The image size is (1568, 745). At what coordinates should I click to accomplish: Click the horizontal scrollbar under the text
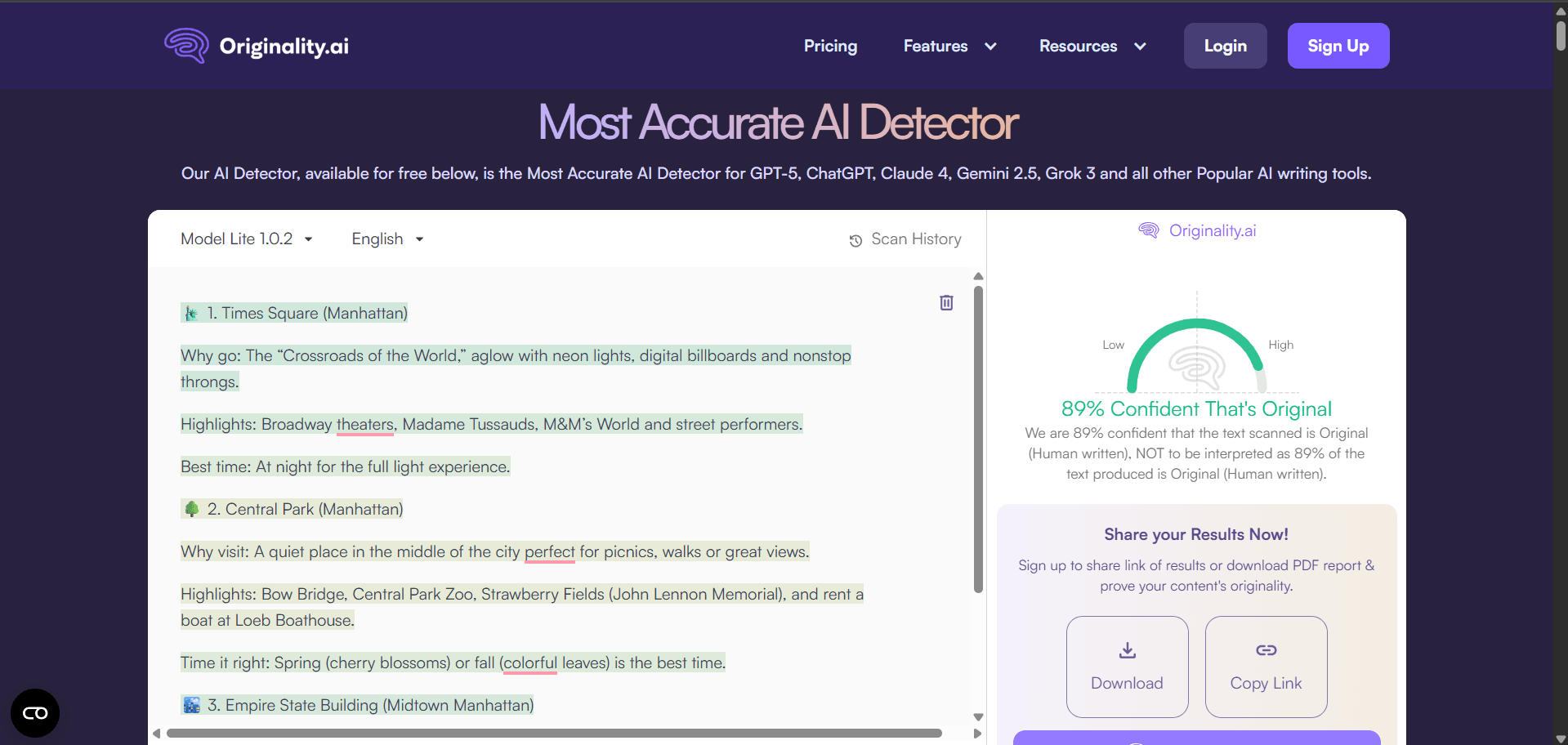pos(554,734)
